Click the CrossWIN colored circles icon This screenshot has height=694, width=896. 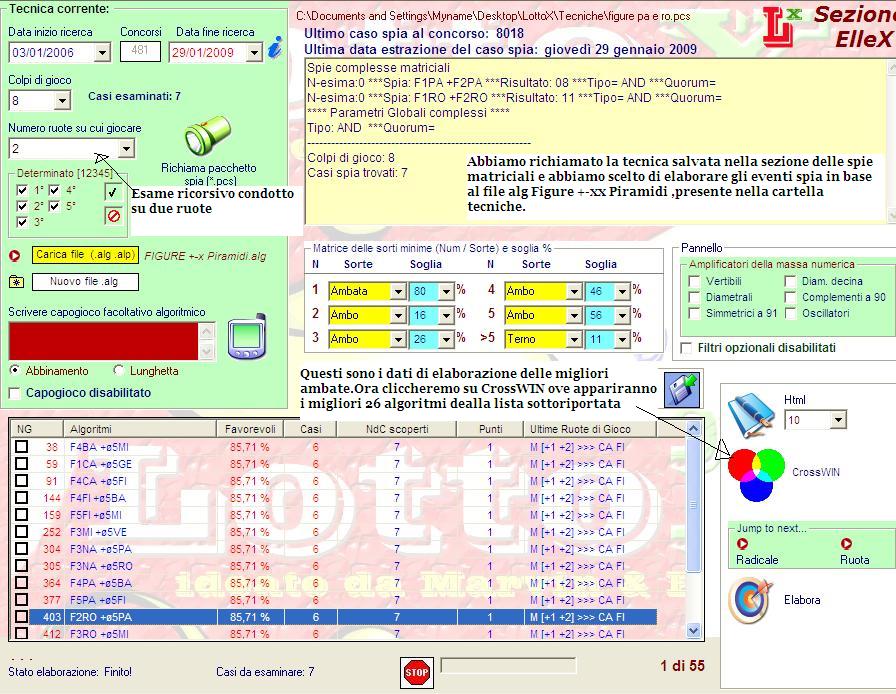[x=757, y=474]
